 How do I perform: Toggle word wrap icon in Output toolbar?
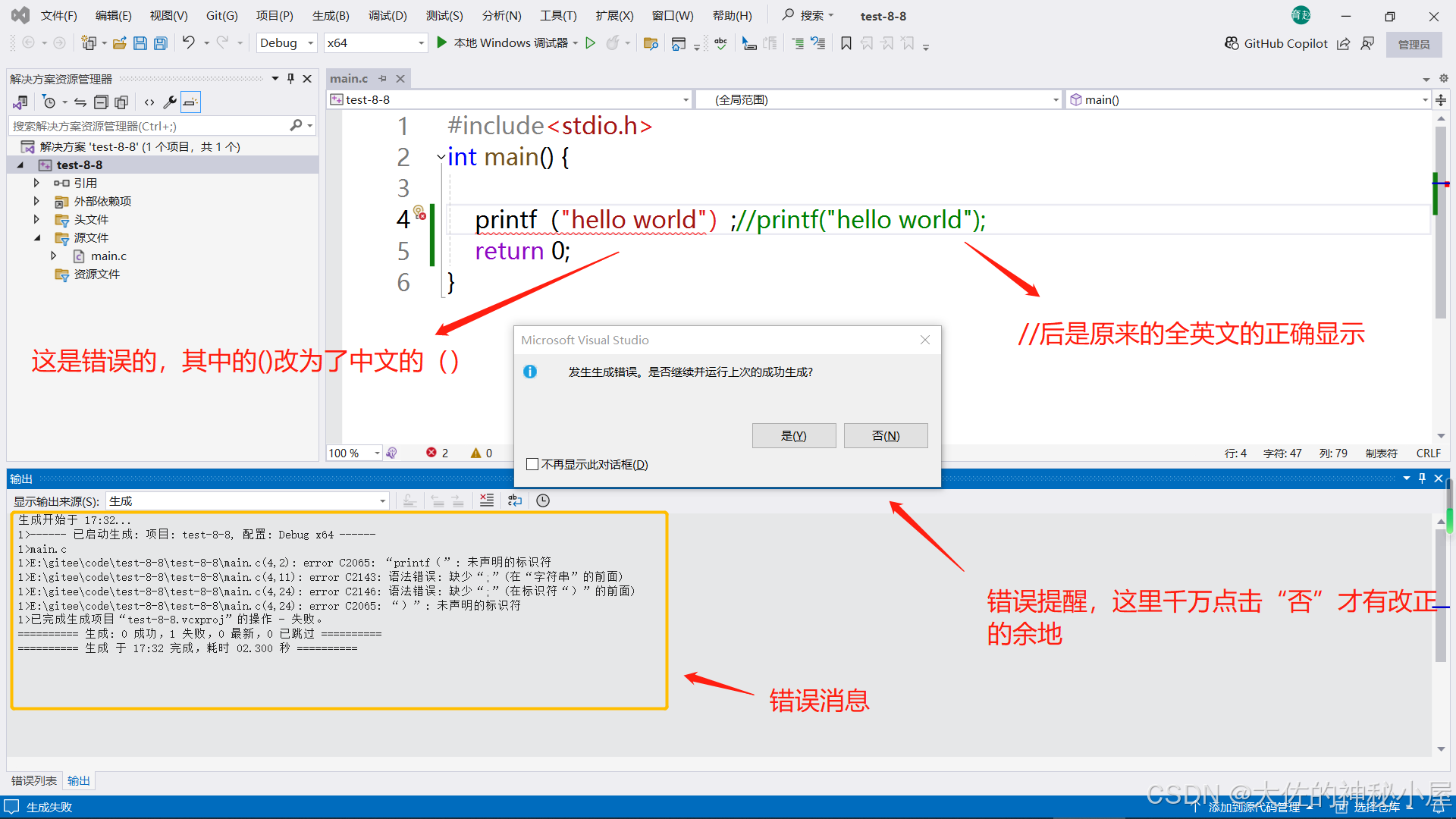[x=515, y=500]
